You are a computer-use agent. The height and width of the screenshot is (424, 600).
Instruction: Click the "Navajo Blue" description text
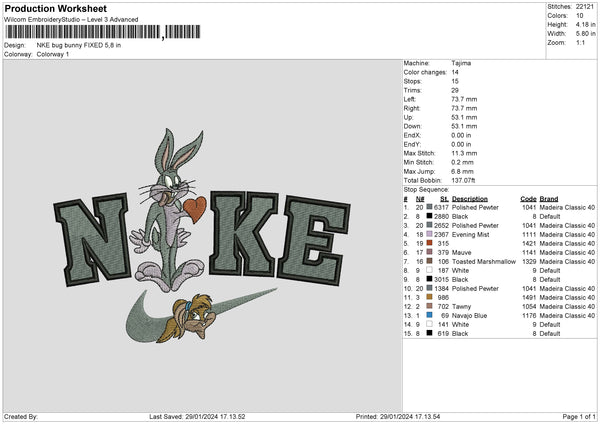pyautogui.click(x=470, y=315)
